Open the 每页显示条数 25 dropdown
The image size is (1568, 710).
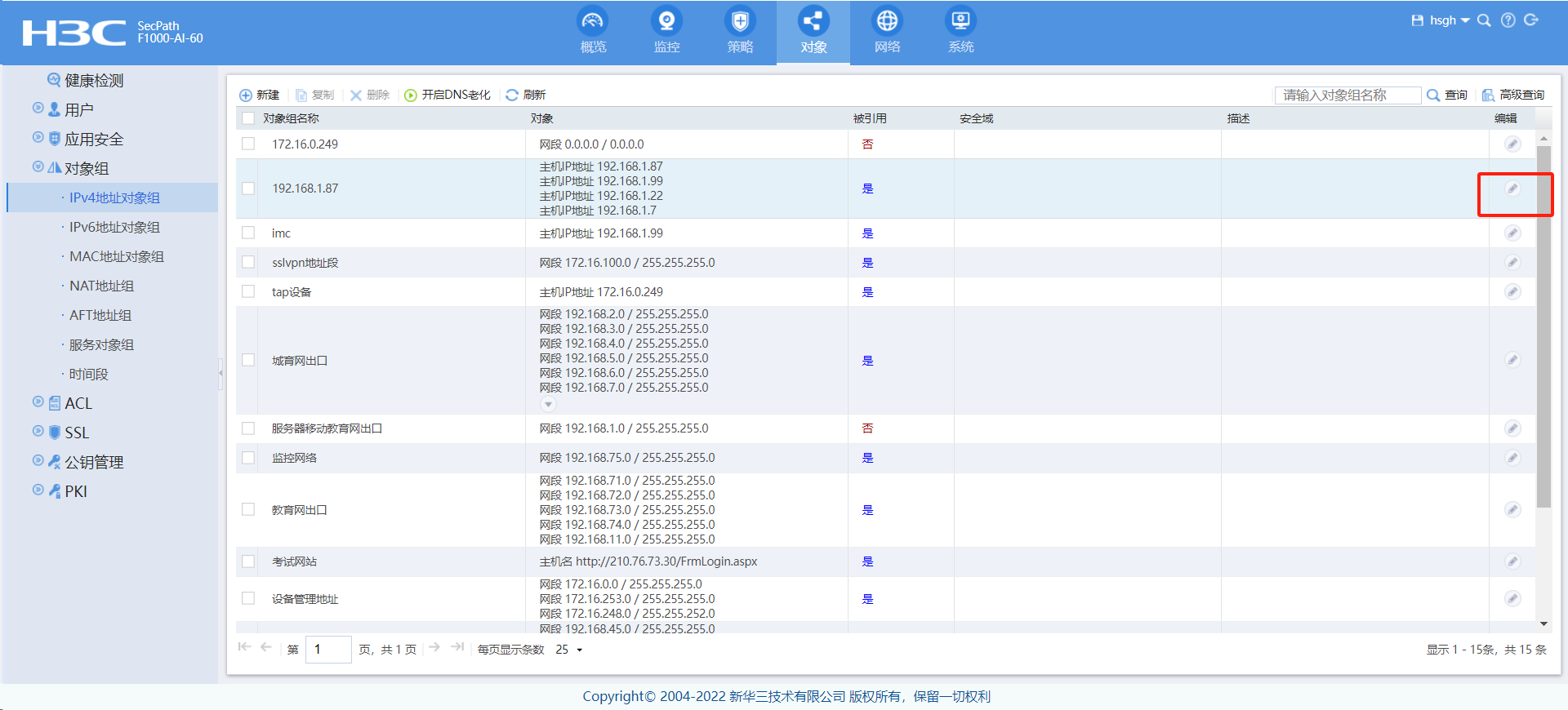(570, 650)
